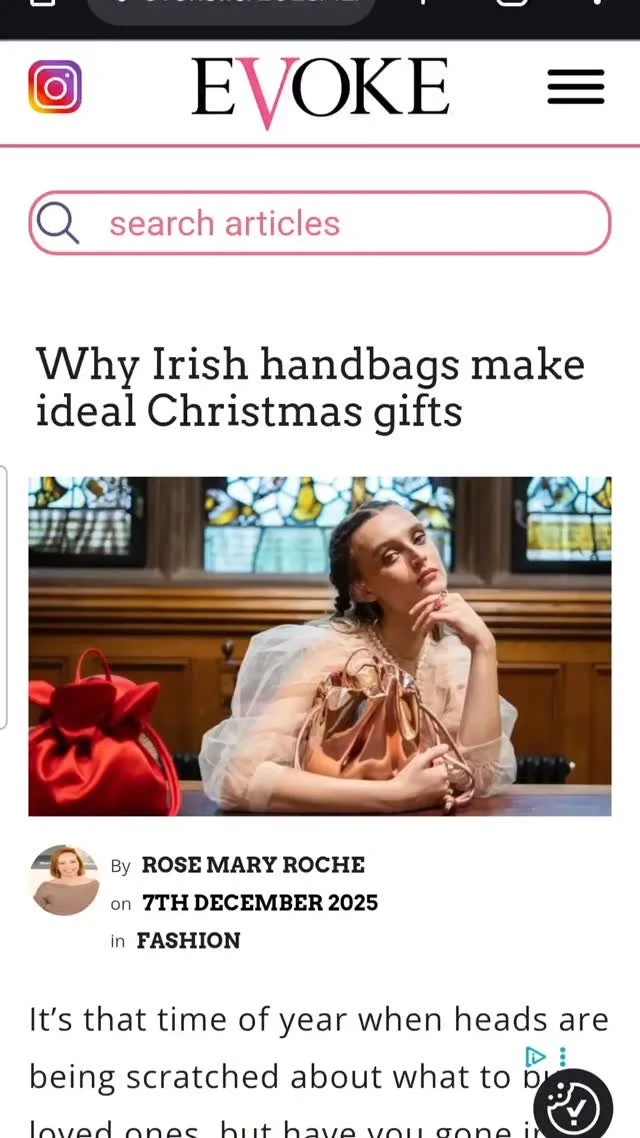Open ad options three-dot icon
The height and width of the screenshot is (1138, 640).
coord(562,1056)
